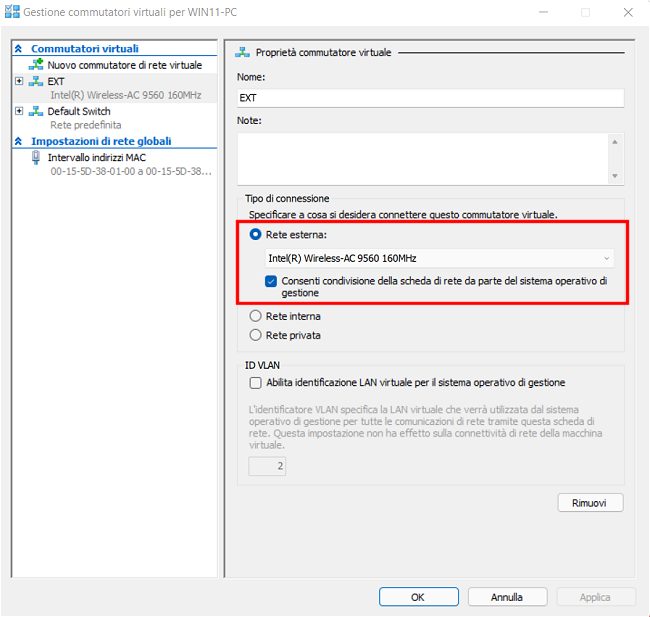Click the Applica button
This screenshot has width=650, height=617.
596,597
